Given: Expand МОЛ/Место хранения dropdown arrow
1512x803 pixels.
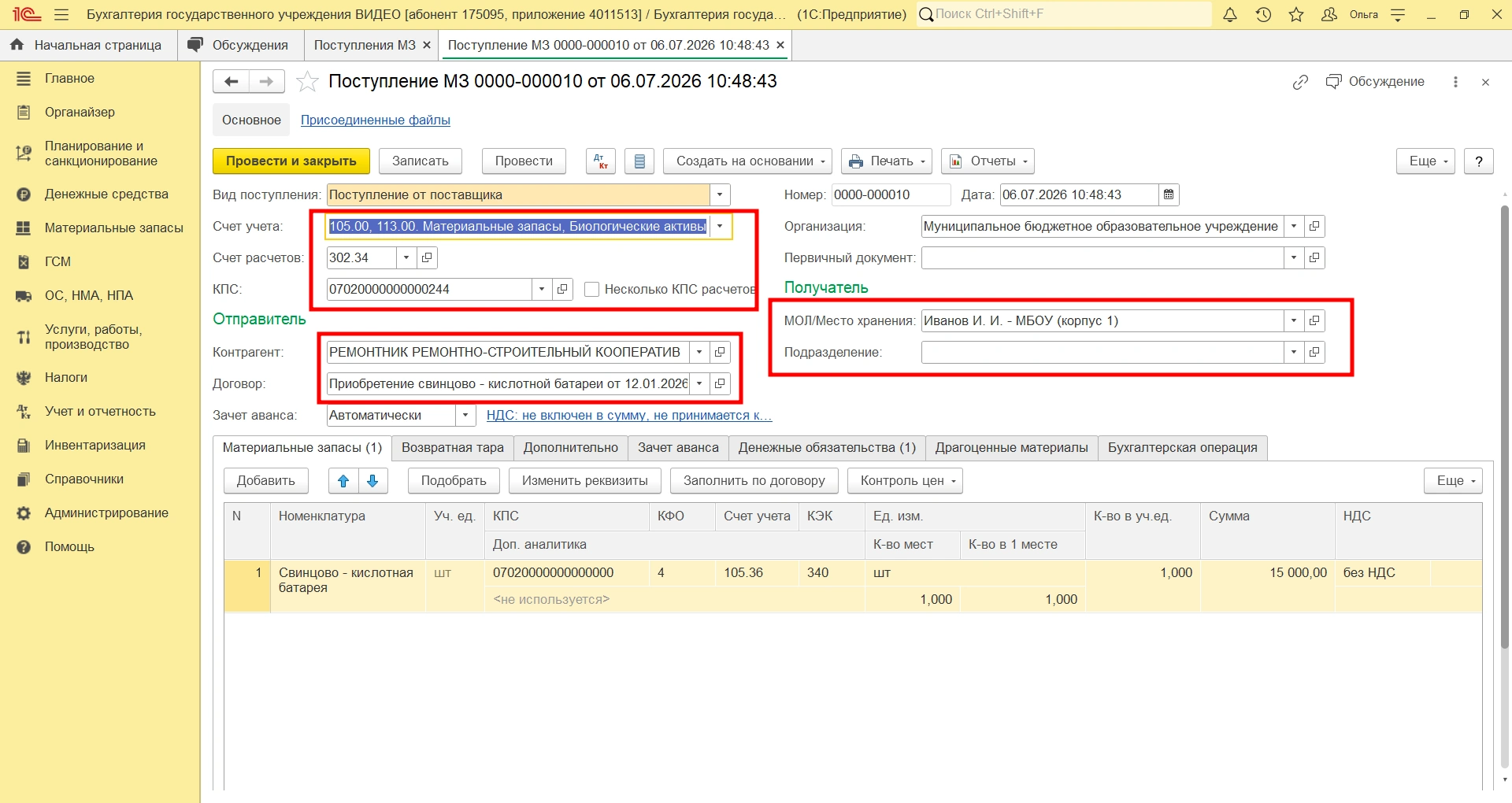Looking at the screenshot, I should [1294, 320].
